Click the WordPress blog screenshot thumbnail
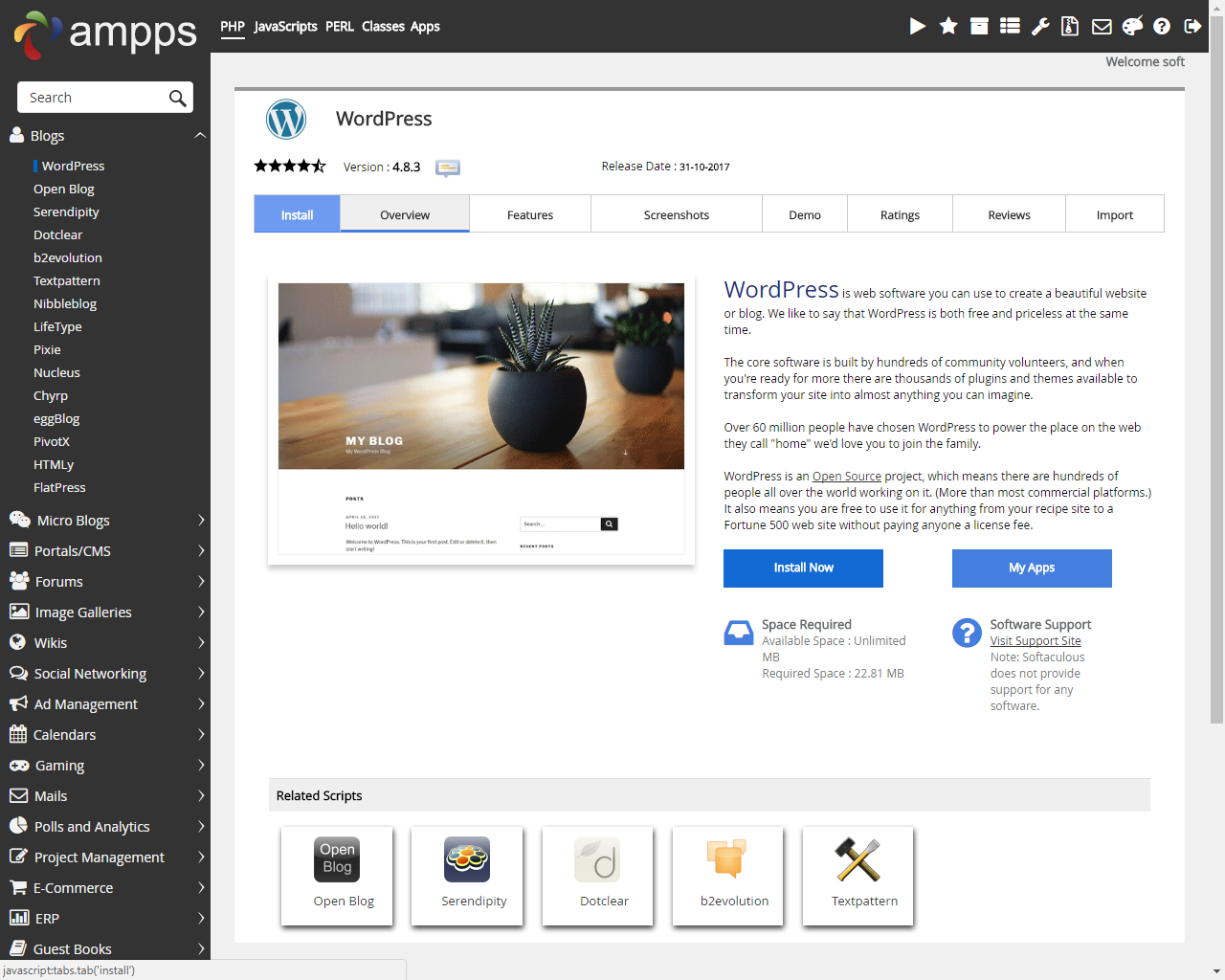 tap(481, 418)
